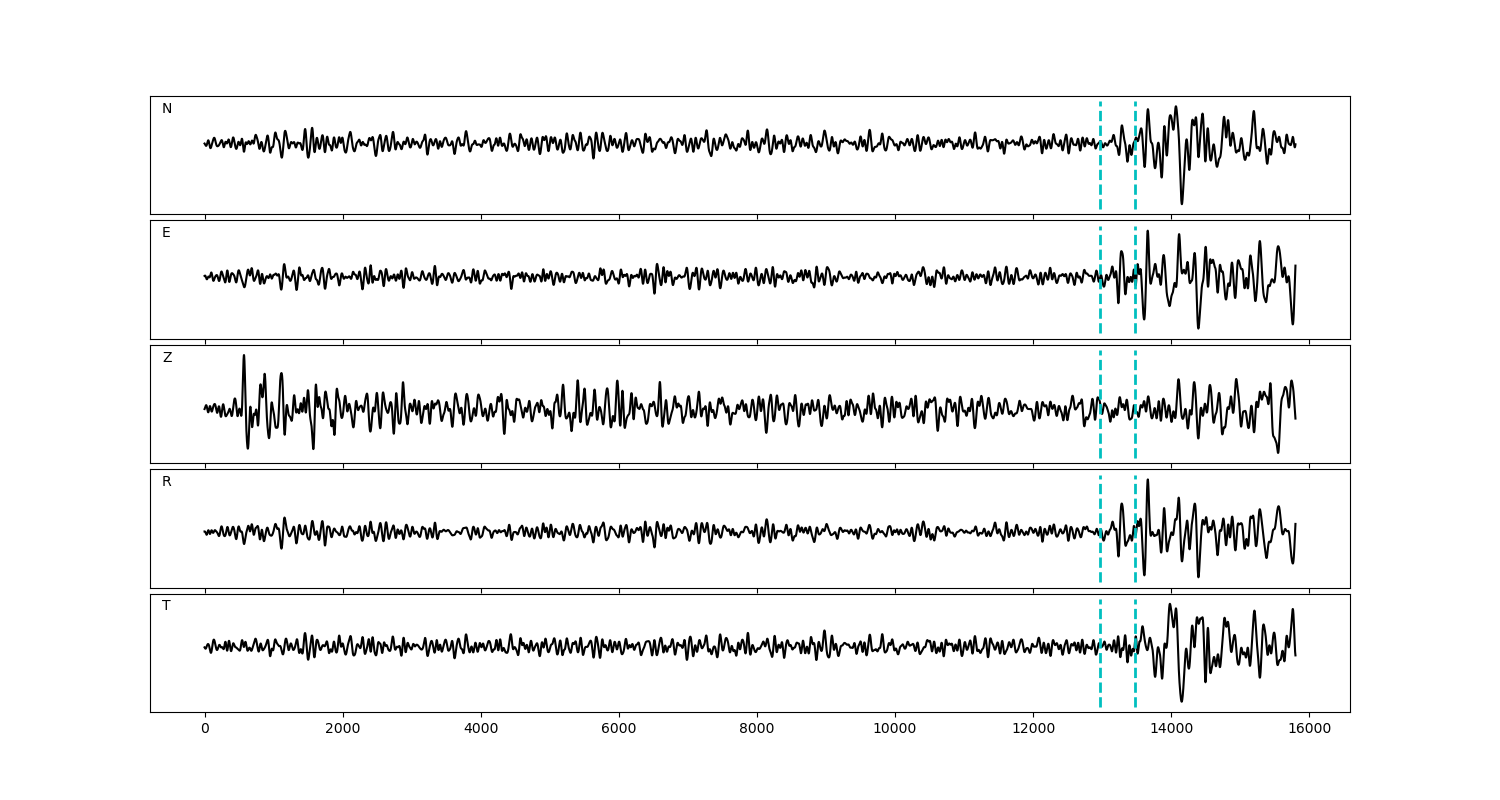Click the N channel label
Screen dimensions: 1500x800
[x=167, y=109]
